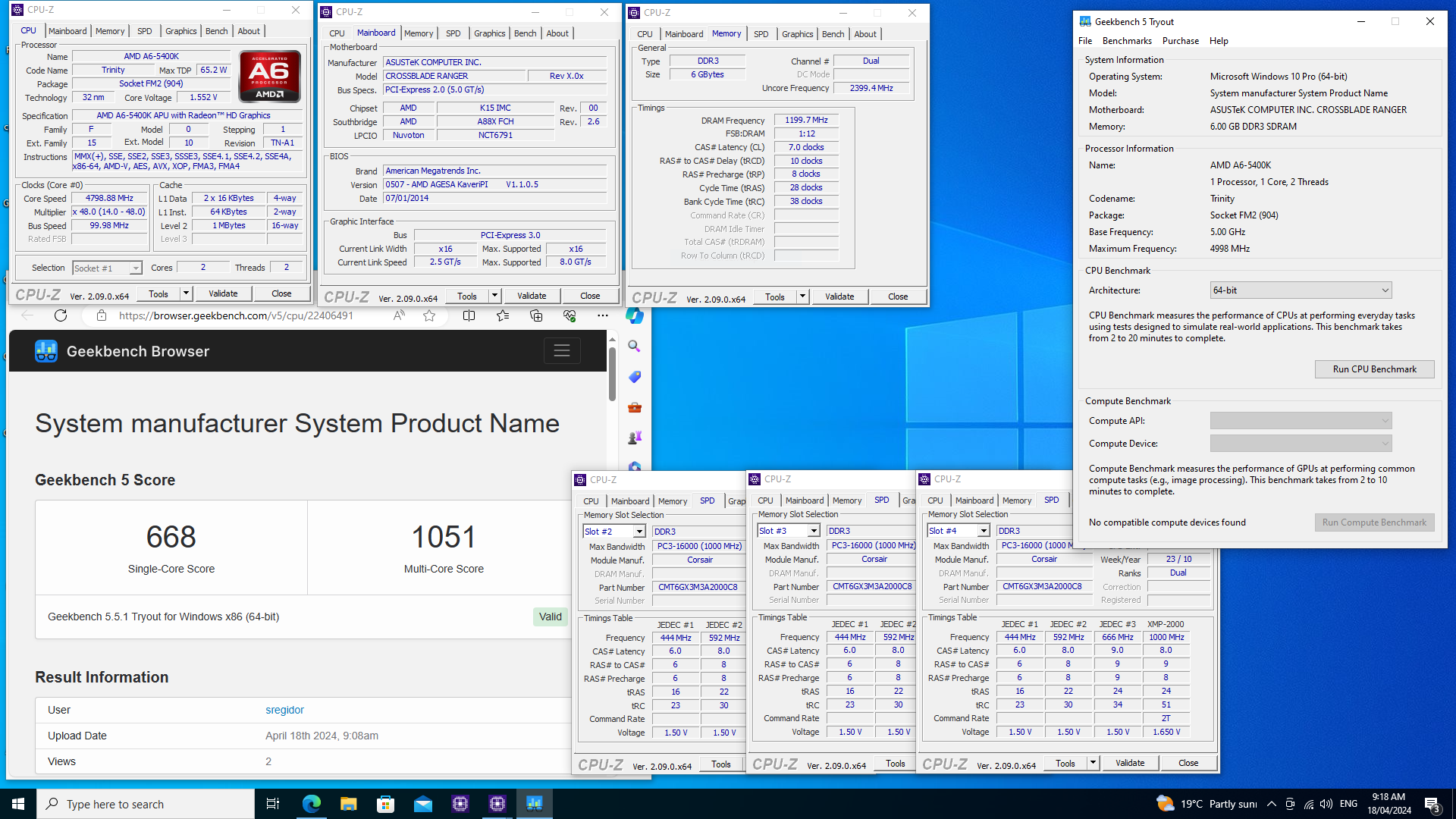The width and height of the screenshot is (1456, 819).
Task: Open the Edge sidebar tools briefcase icon
Action: tap(635, 407)
